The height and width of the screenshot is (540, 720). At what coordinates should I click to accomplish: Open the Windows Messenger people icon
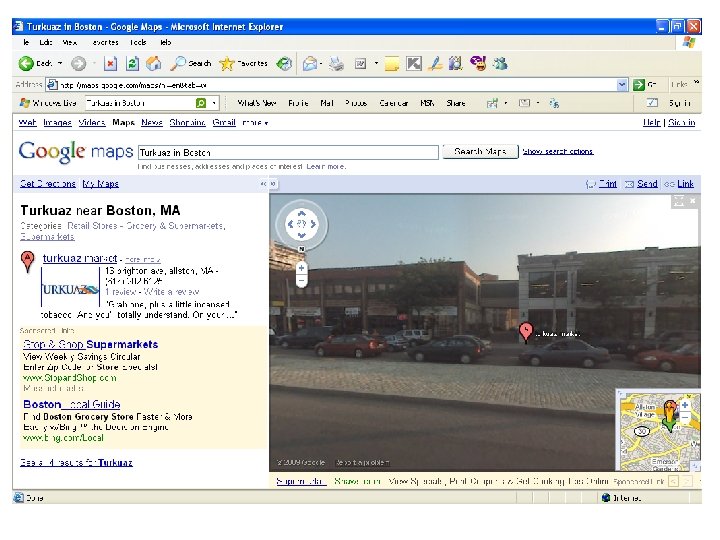pyautogui.click(x=500, y=63)
